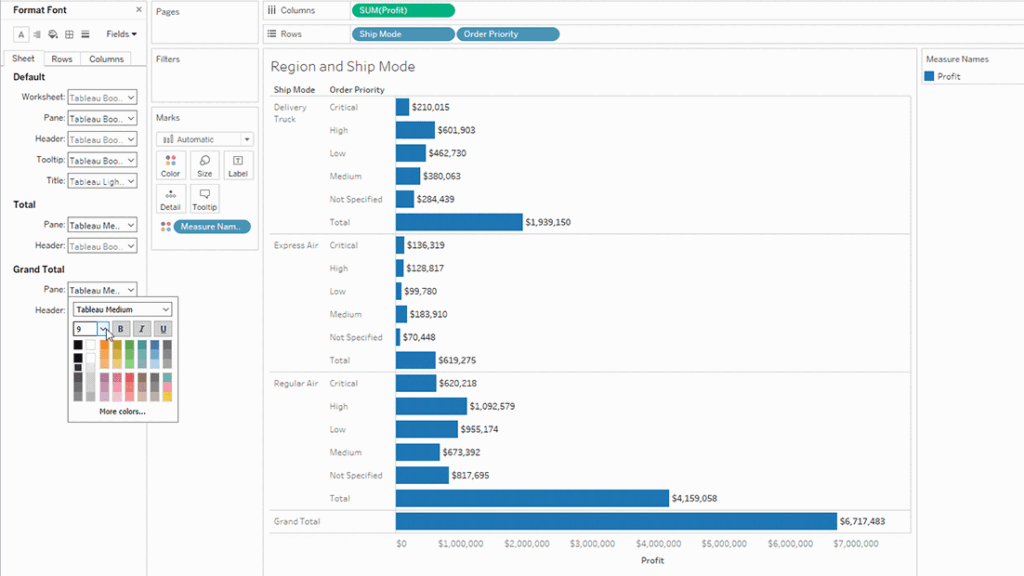
Task: Click the SUM(Profit) pill on the Columns shelf
Action: click(402, 11)
